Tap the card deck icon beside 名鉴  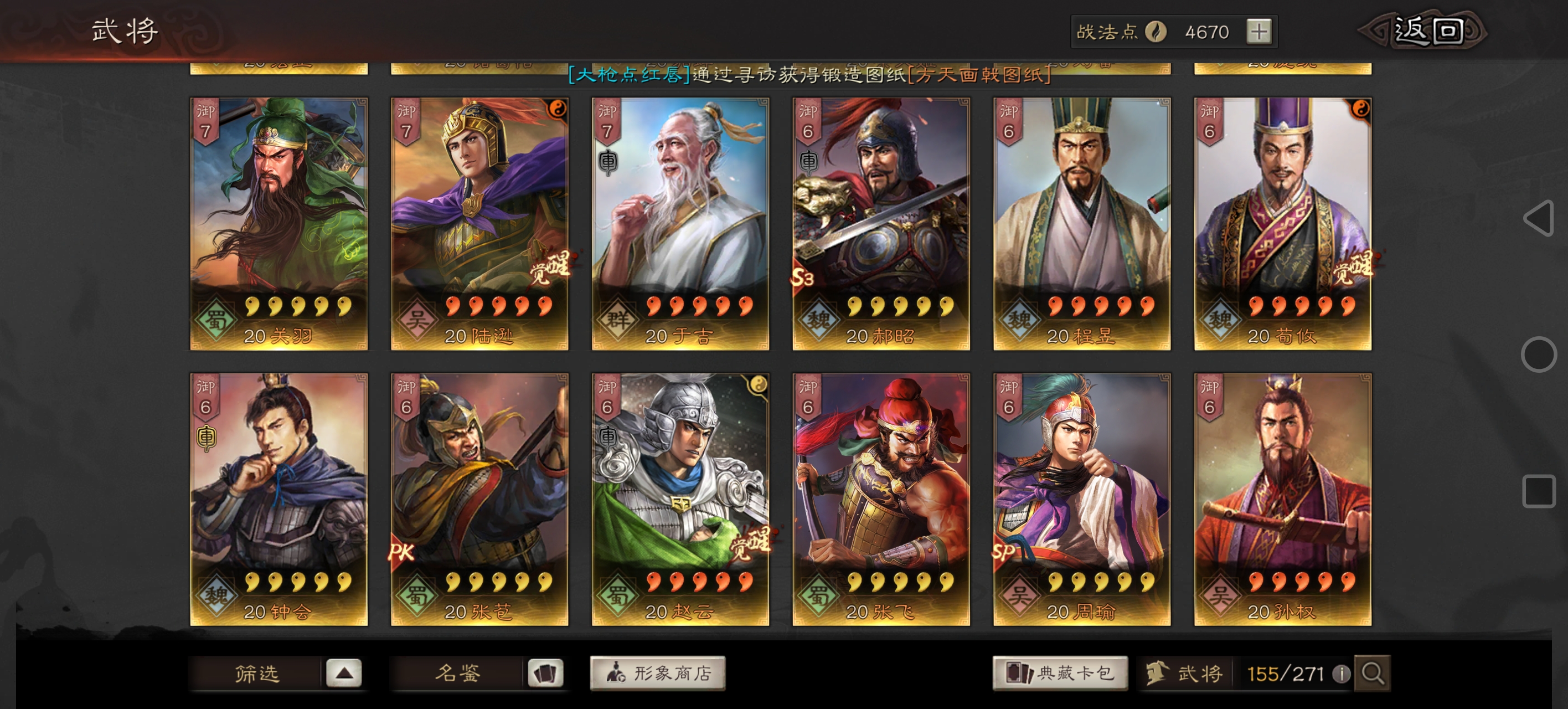[x=545, y=674]
